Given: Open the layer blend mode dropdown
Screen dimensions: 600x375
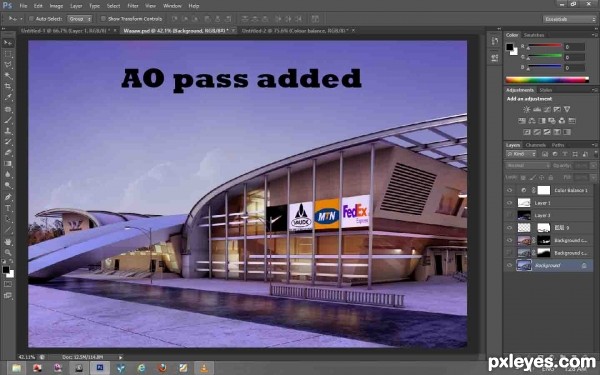Looking at the screenshot, I should (x=528, y=166).
